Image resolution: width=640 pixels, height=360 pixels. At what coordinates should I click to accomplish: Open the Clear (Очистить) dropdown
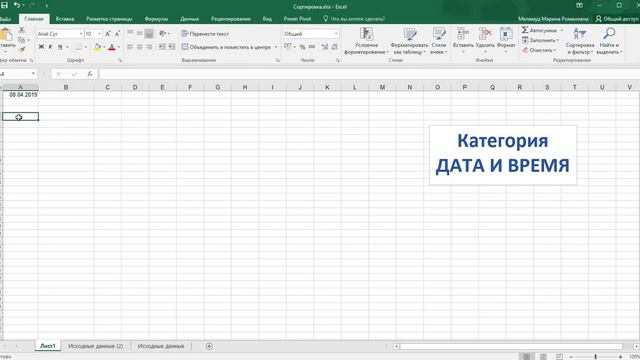[x=539, y=50]
